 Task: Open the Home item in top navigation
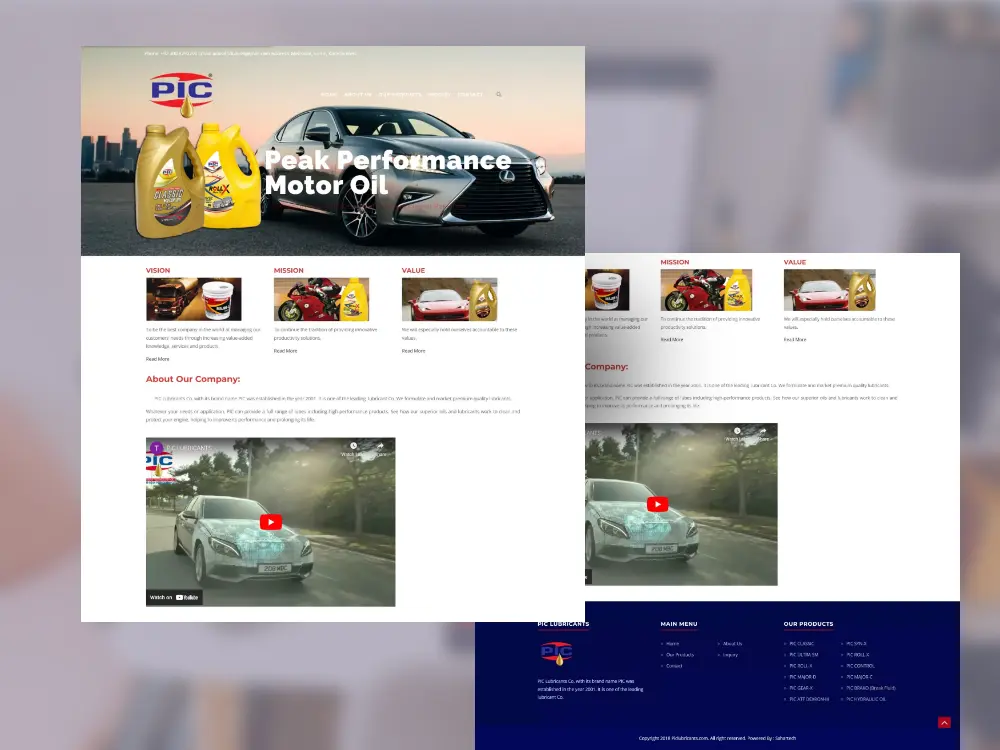click(329, 95)
